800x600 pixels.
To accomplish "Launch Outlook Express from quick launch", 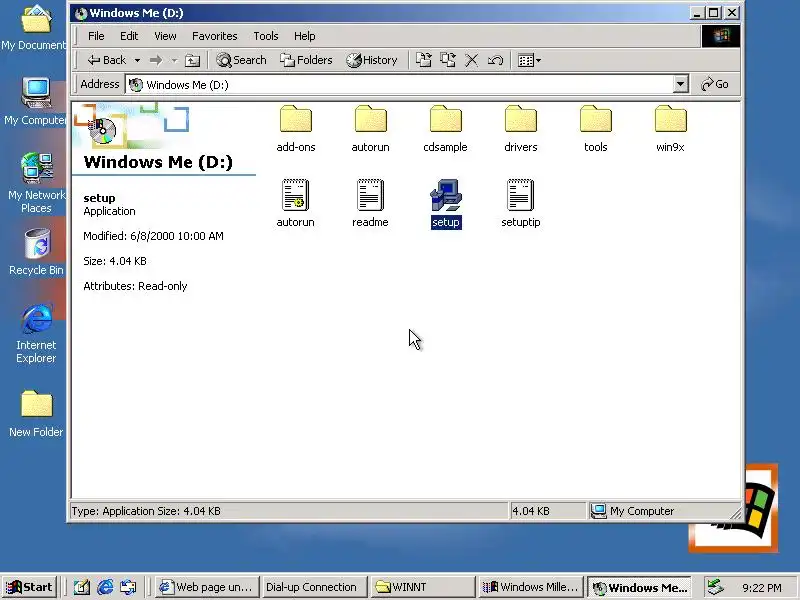I will [128, 587].
